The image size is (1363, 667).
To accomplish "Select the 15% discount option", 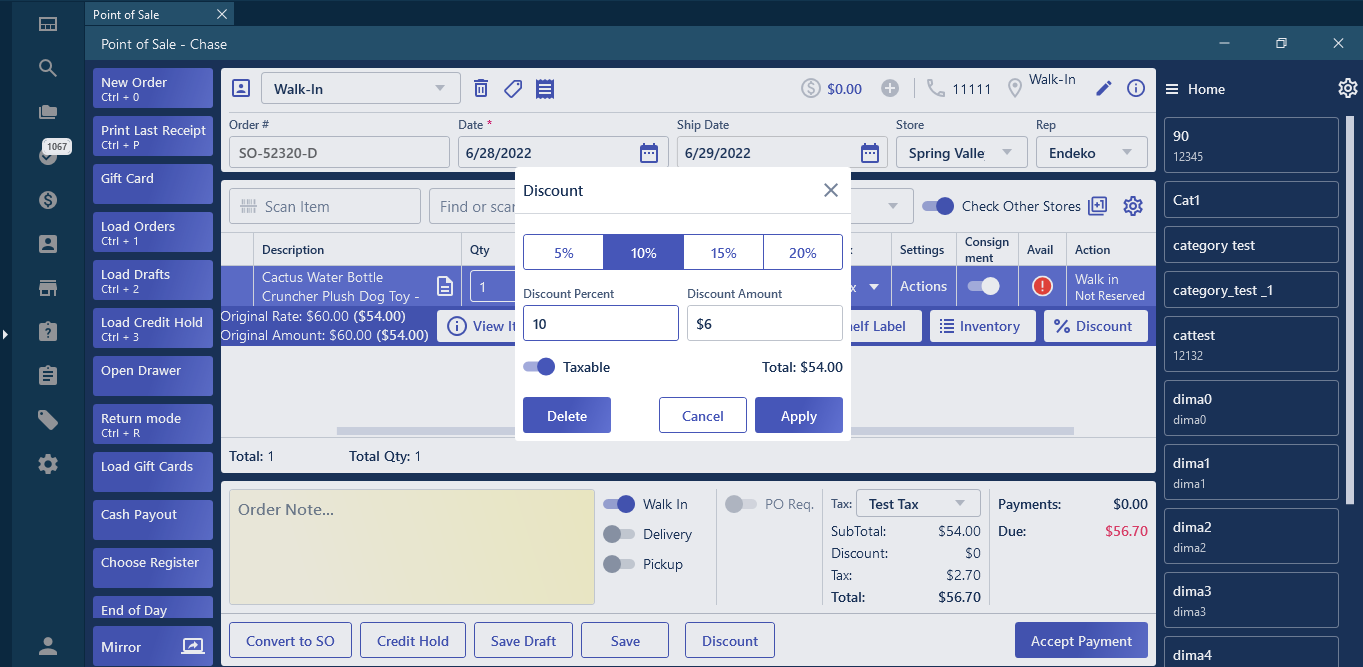I will [x=723, y=253].
